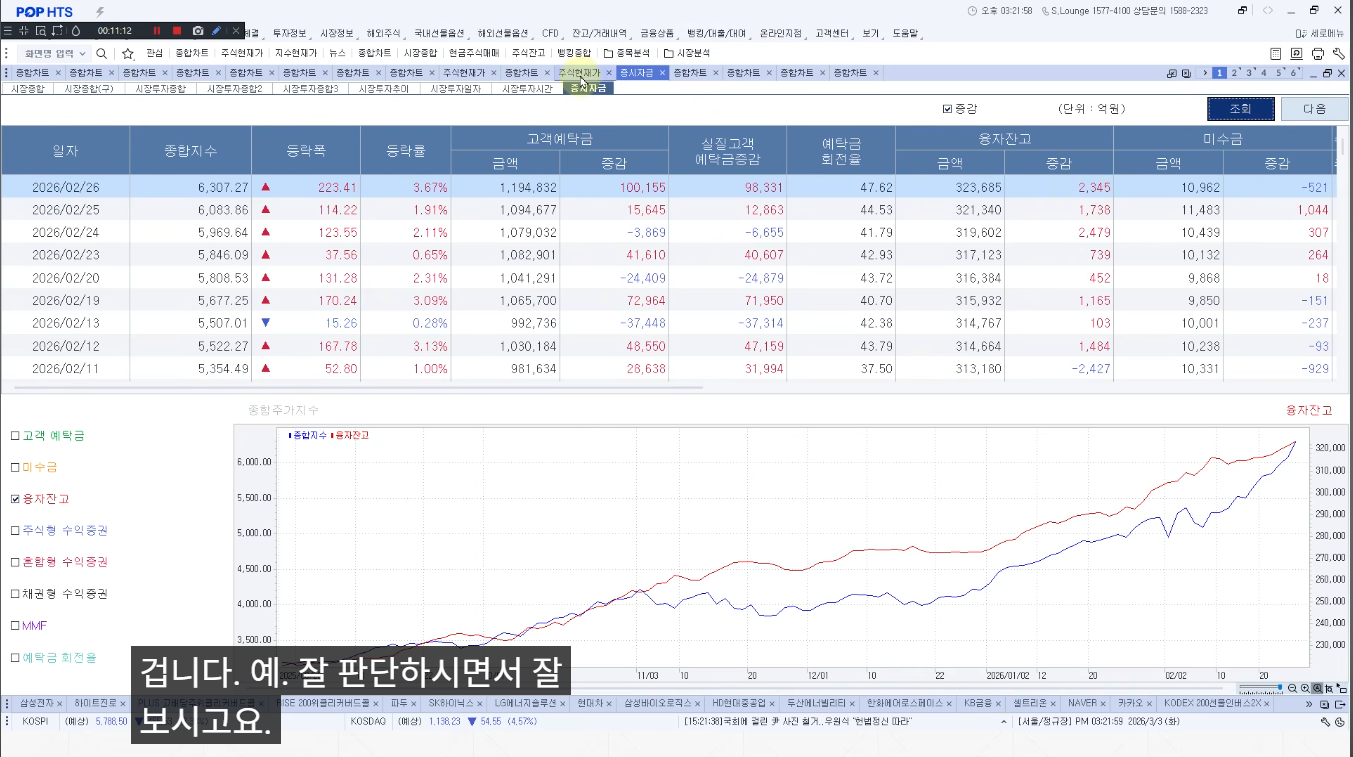Enable the 예탁금 회전율 chart series
Viewport: 1353px width, 757px height.
pos(15,657)
